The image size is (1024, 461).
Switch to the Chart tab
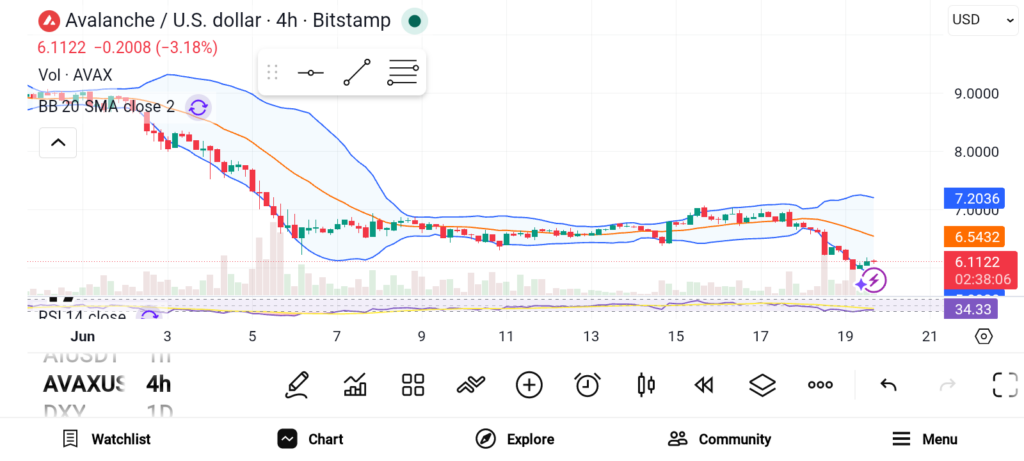point(310,439)
